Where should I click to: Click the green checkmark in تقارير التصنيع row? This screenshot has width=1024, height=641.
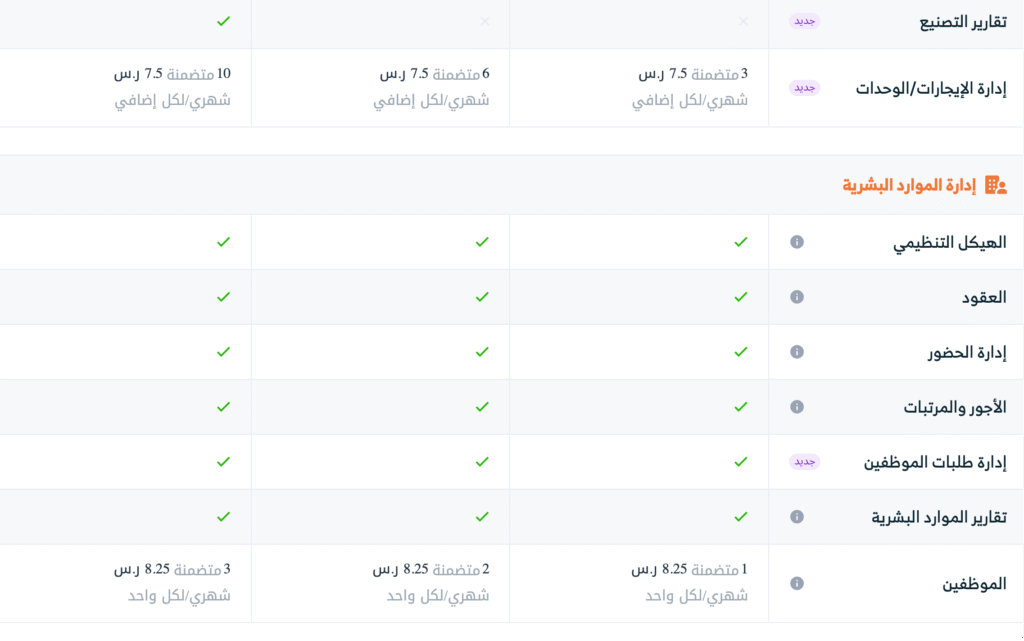coord(223,21)
